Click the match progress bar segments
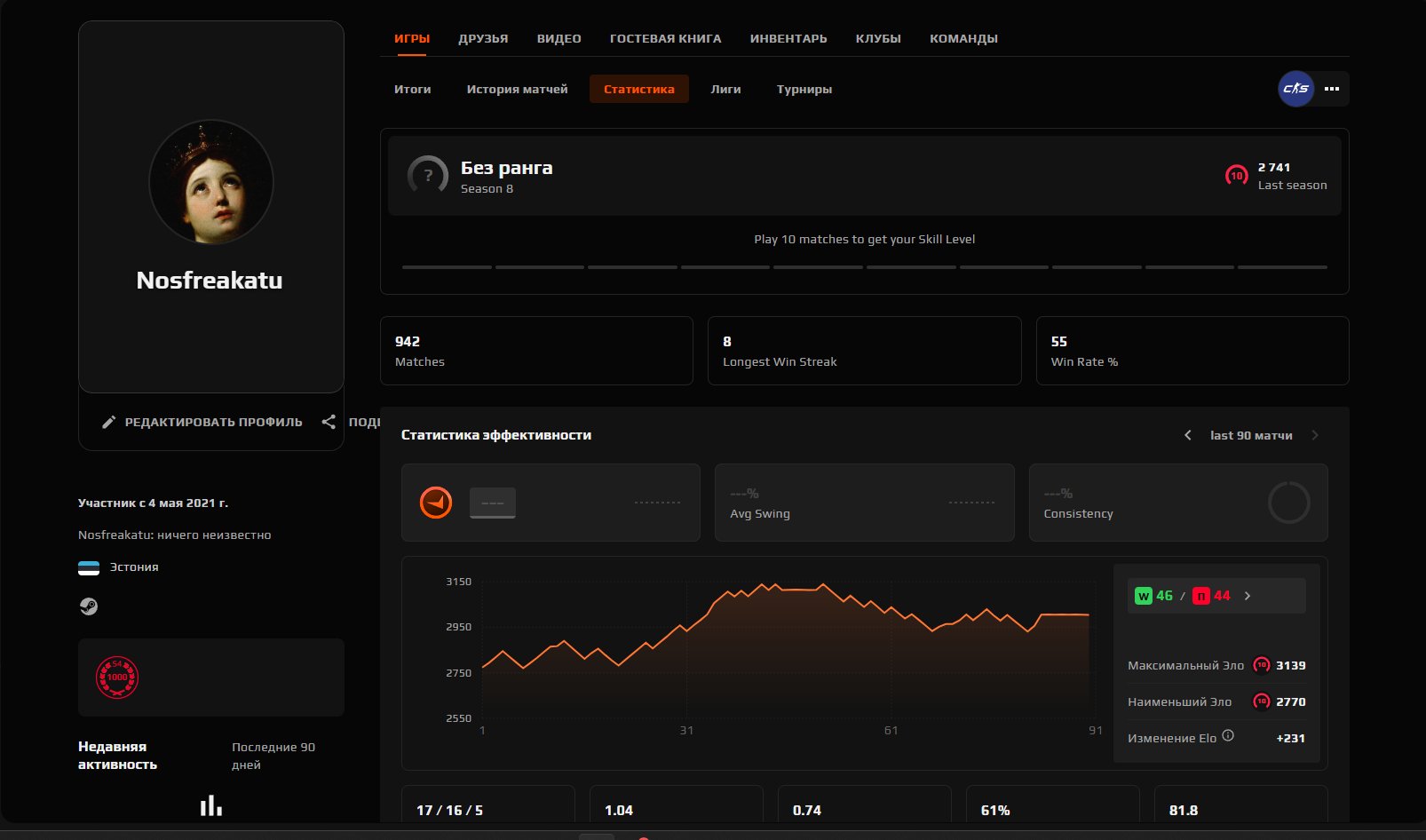Screen dimensions: 1426x840 point(864,267)
